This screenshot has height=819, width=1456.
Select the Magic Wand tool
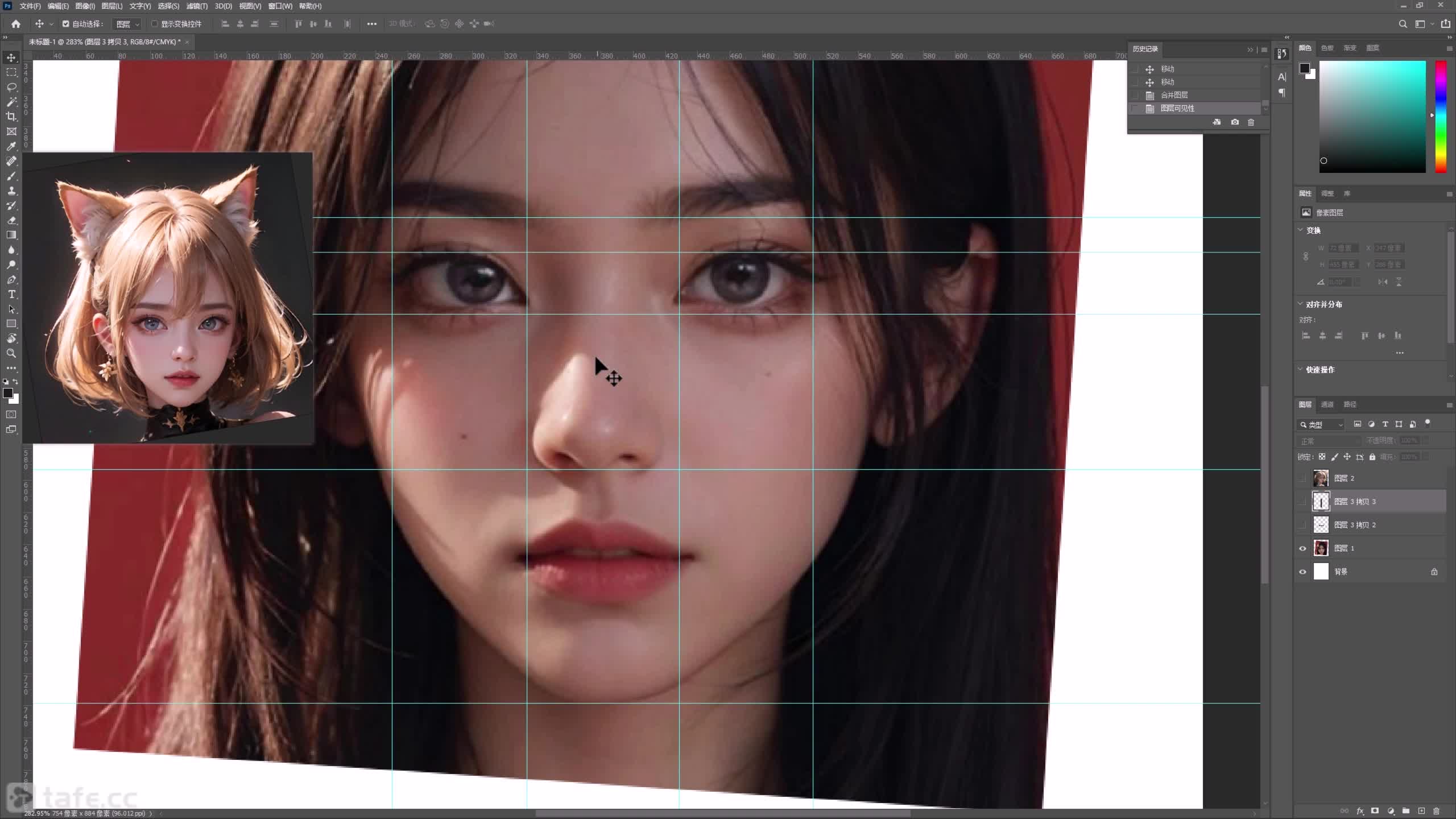[x=11, y=102]
